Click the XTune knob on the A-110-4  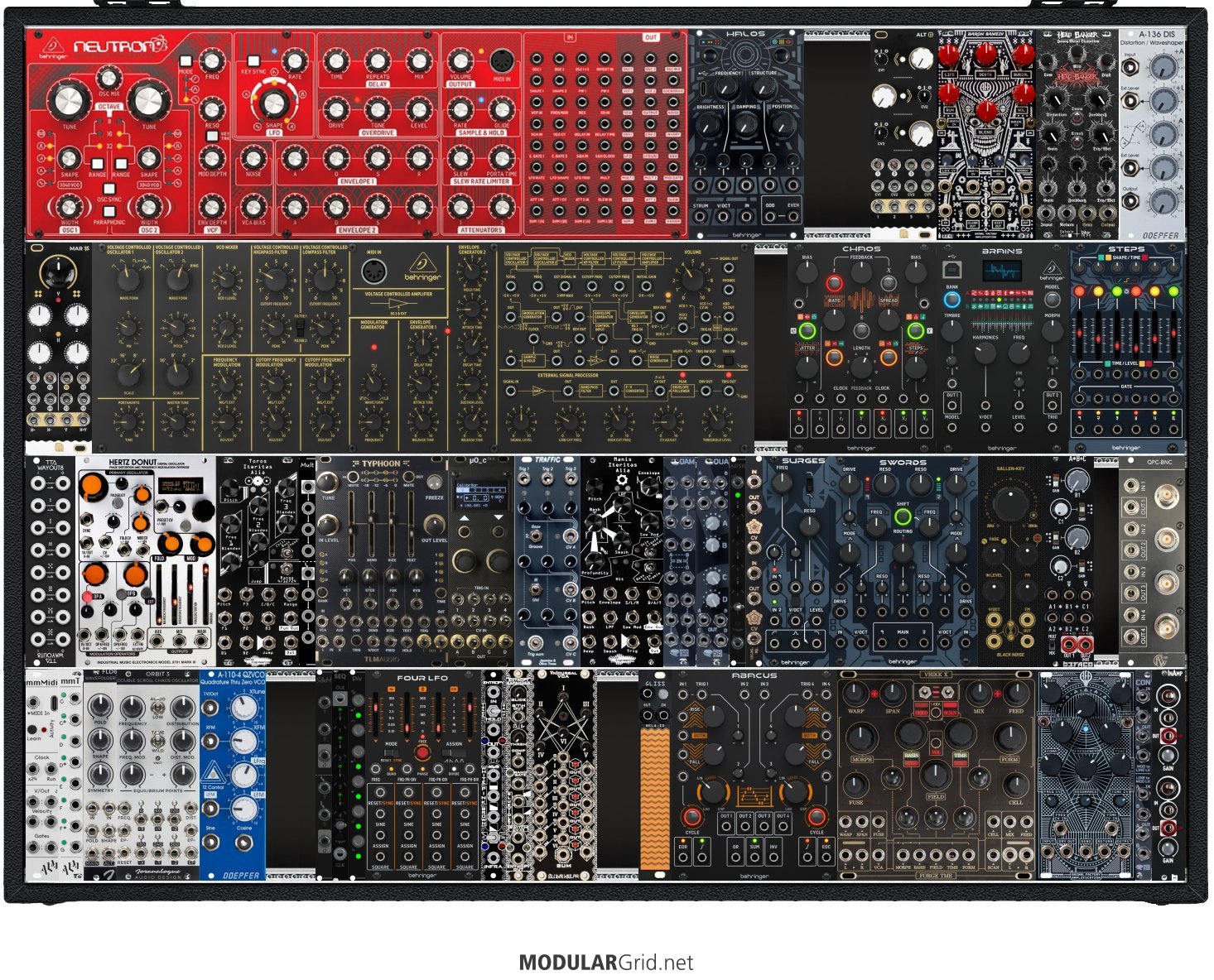coord(243,708)
